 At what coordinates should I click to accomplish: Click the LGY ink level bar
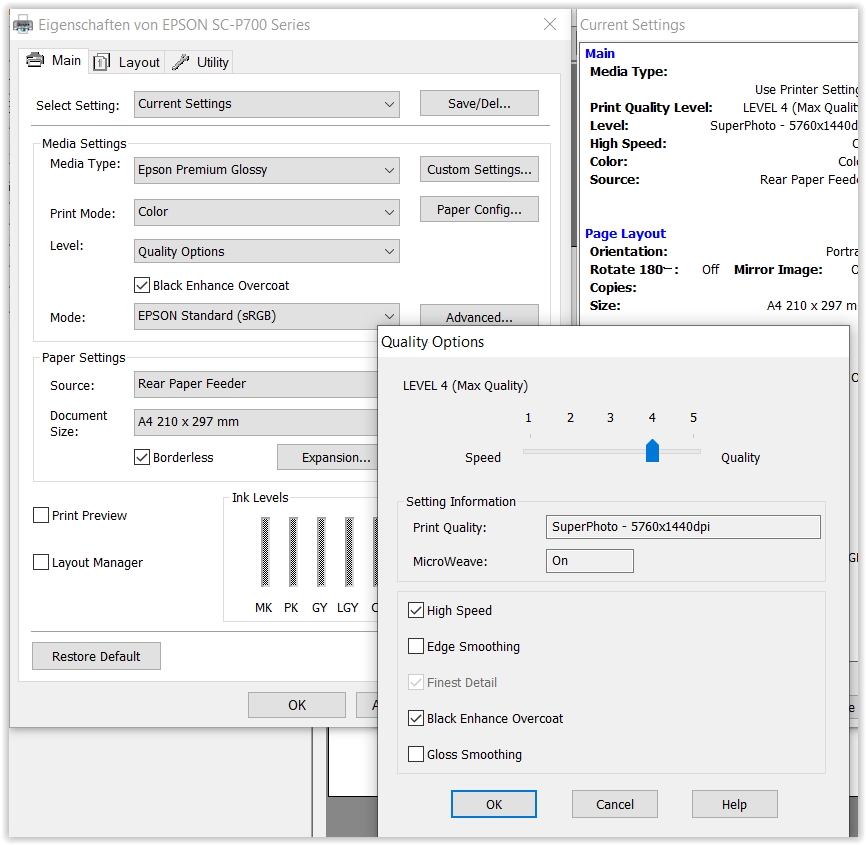[x=348, y=551]
